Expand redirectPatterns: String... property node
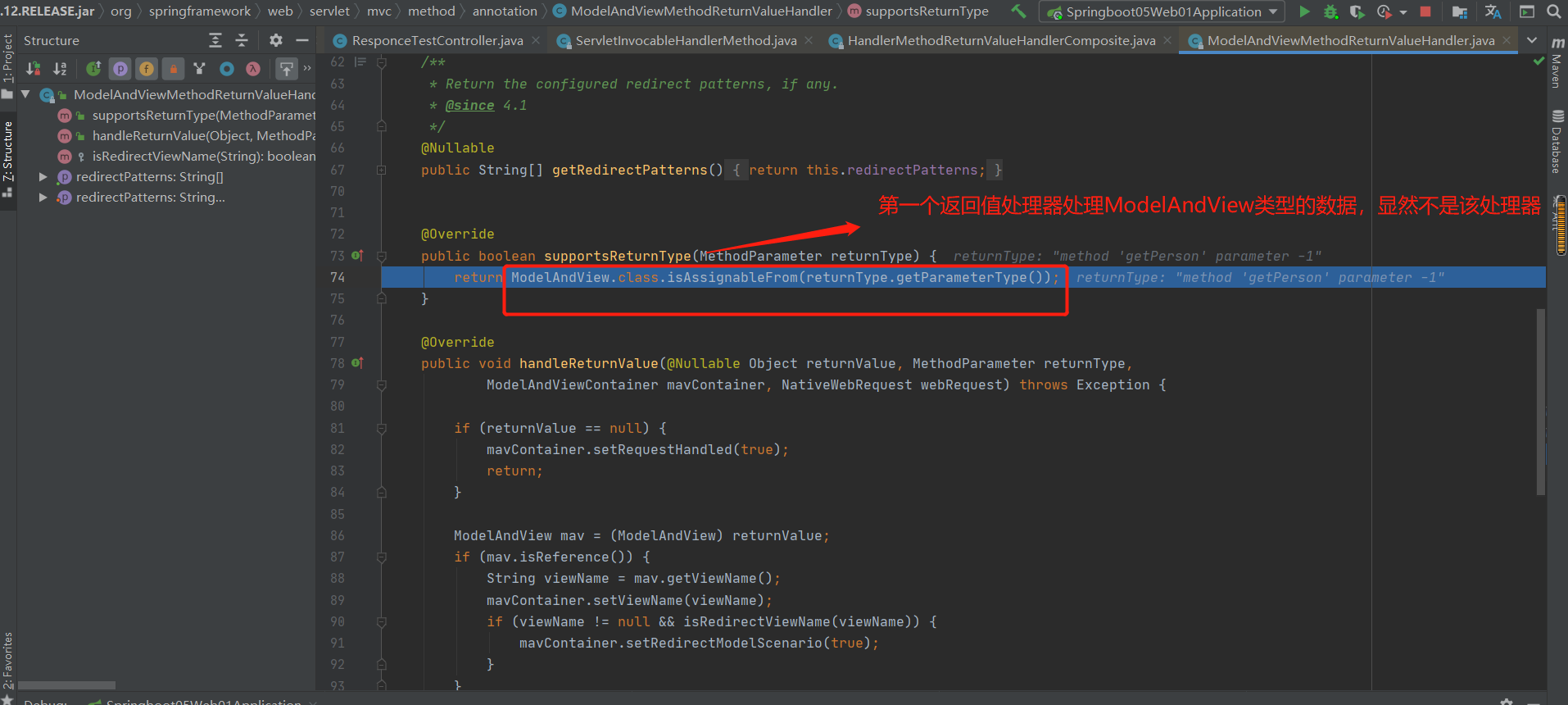Viewport: 1568px width, 705px height. pos(43,197)
